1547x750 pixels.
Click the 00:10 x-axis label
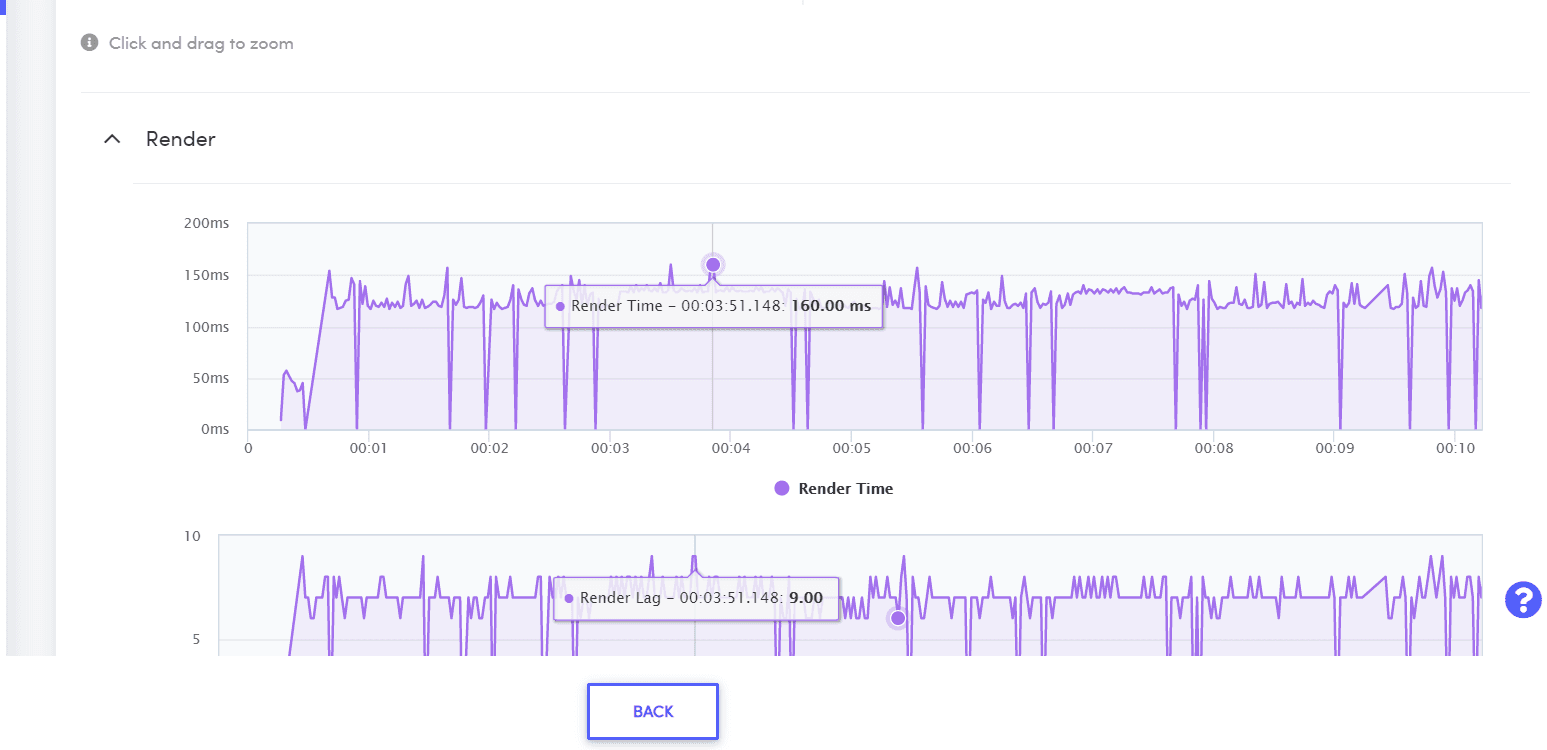point(1455,448)
